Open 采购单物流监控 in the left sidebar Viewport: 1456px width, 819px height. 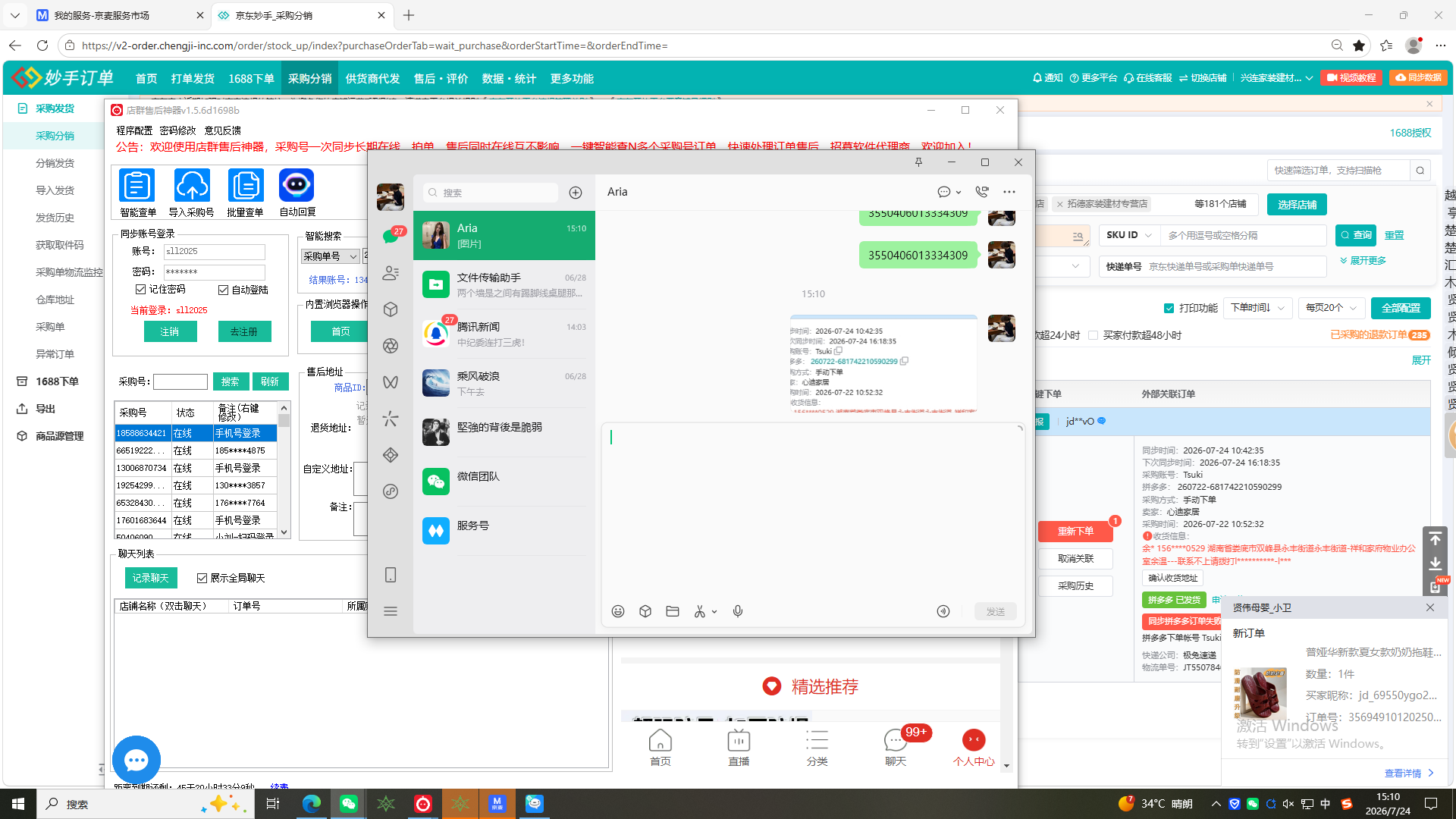click(69, 272)
